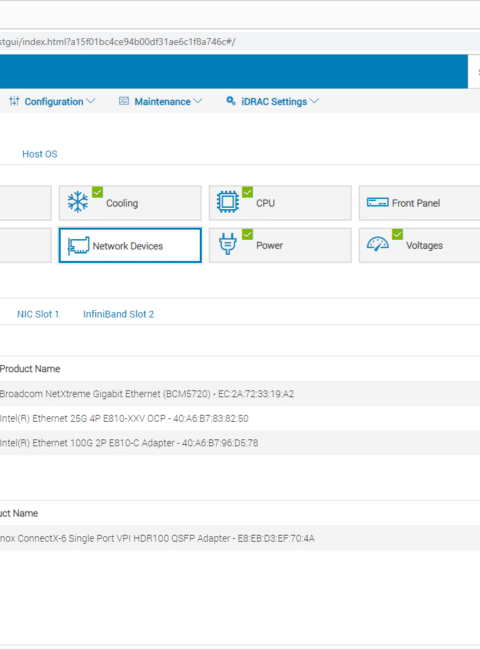Viewport: 480px width, 650px height.
Task: Open the CPU tile
Action: [280, 203]
